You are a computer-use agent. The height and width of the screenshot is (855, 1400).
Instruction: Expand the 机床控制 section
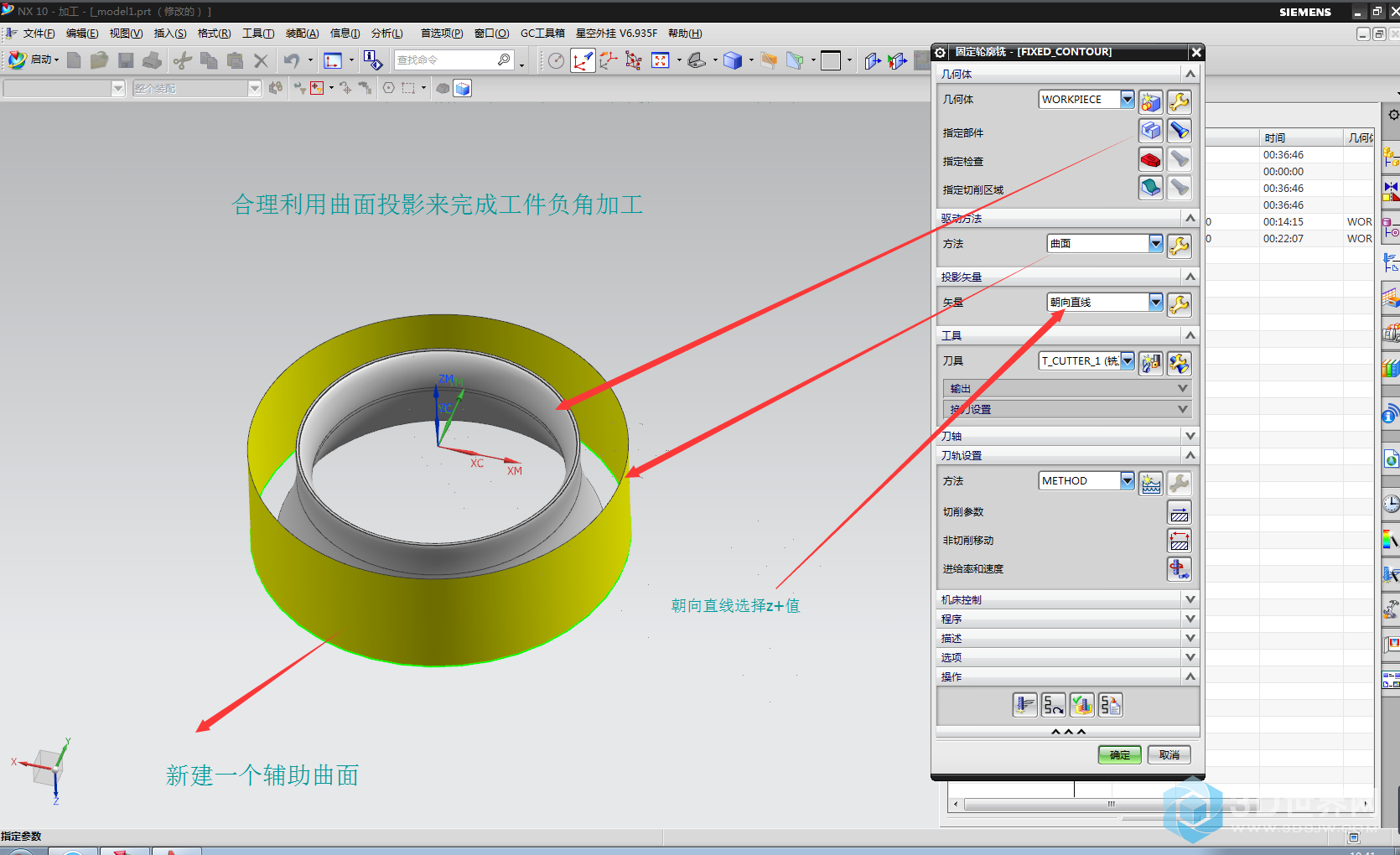(1067, 599)
